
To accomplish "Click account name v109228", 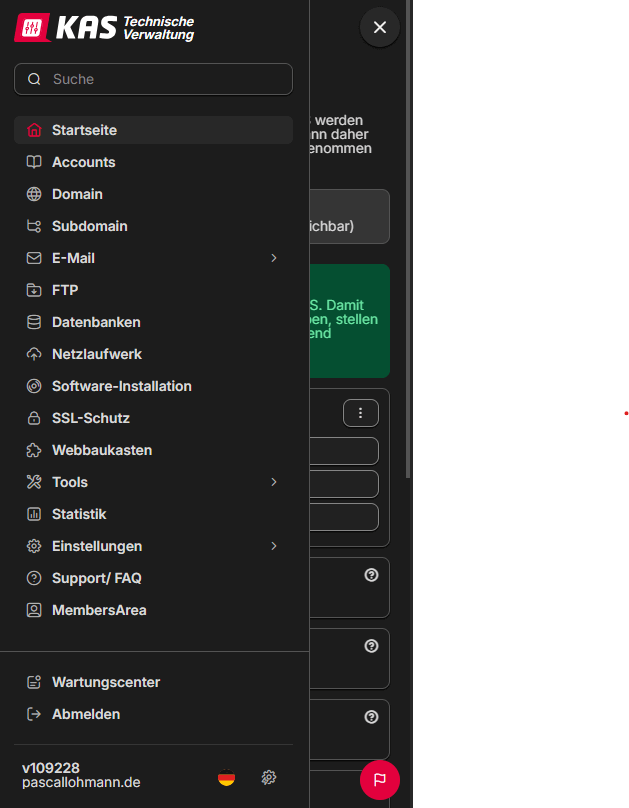I will tap(51, 768).
